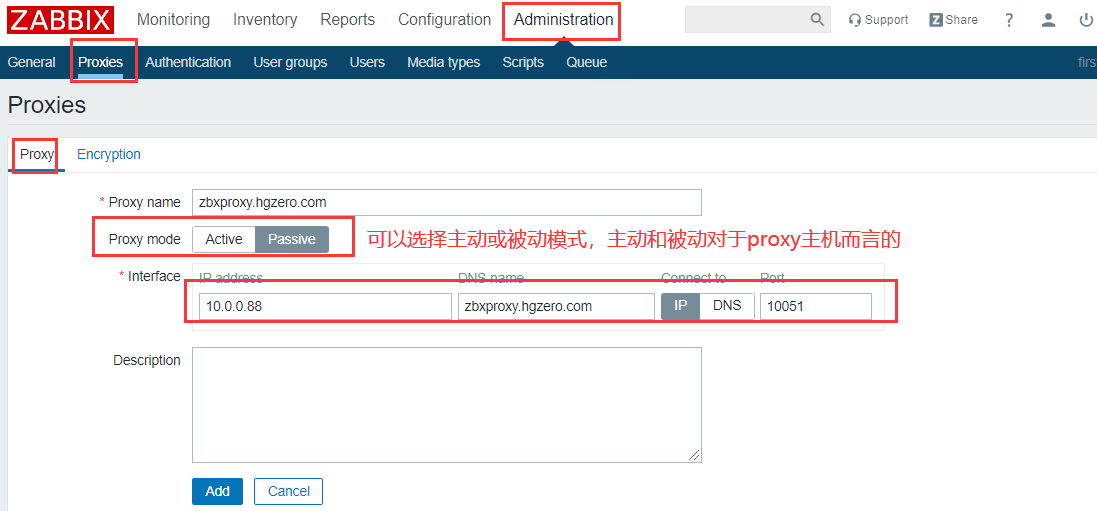Open the Administration menu
This screenshot has width=1097, height=511.
pos(563,20)
